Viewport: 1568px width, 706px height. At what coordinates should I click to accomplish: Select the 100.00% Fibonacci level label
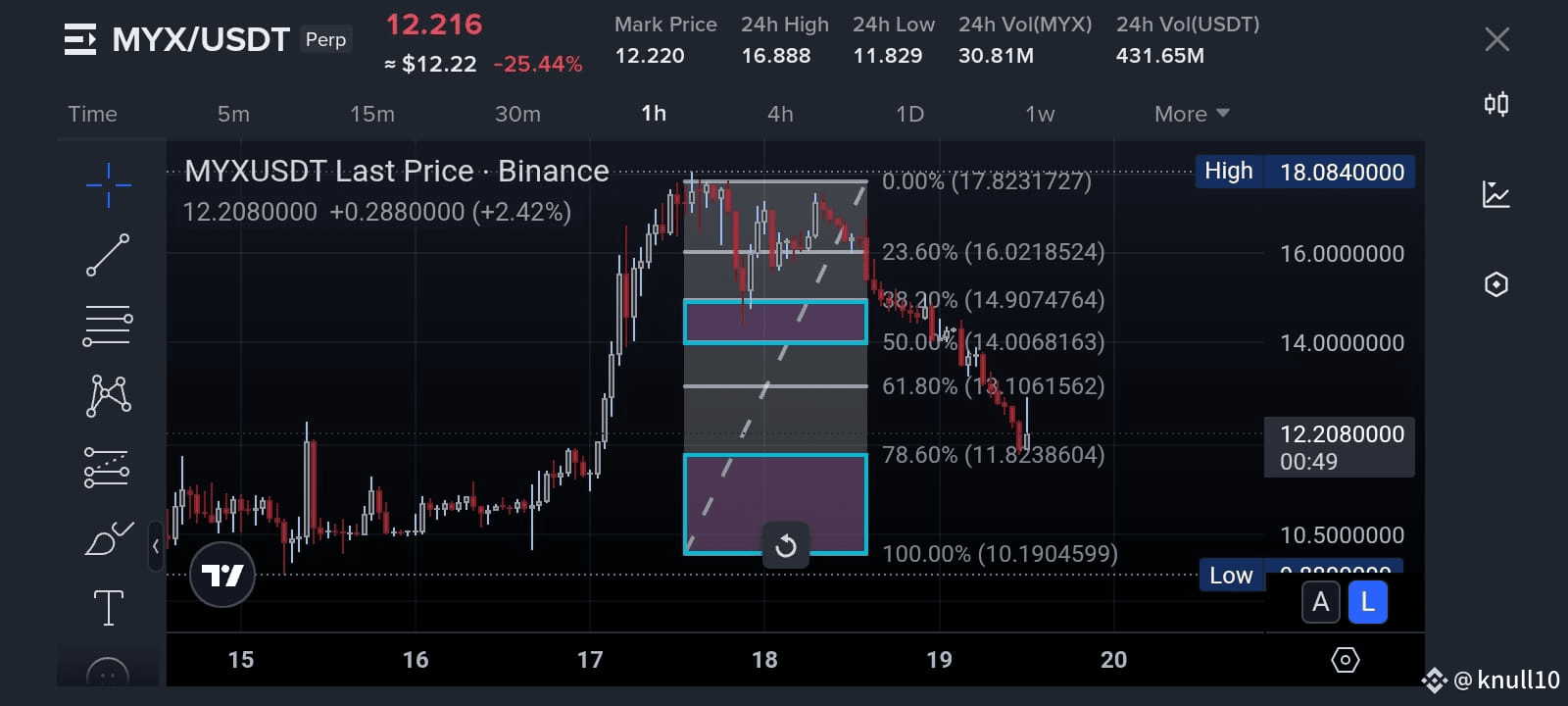[1000, 554]
